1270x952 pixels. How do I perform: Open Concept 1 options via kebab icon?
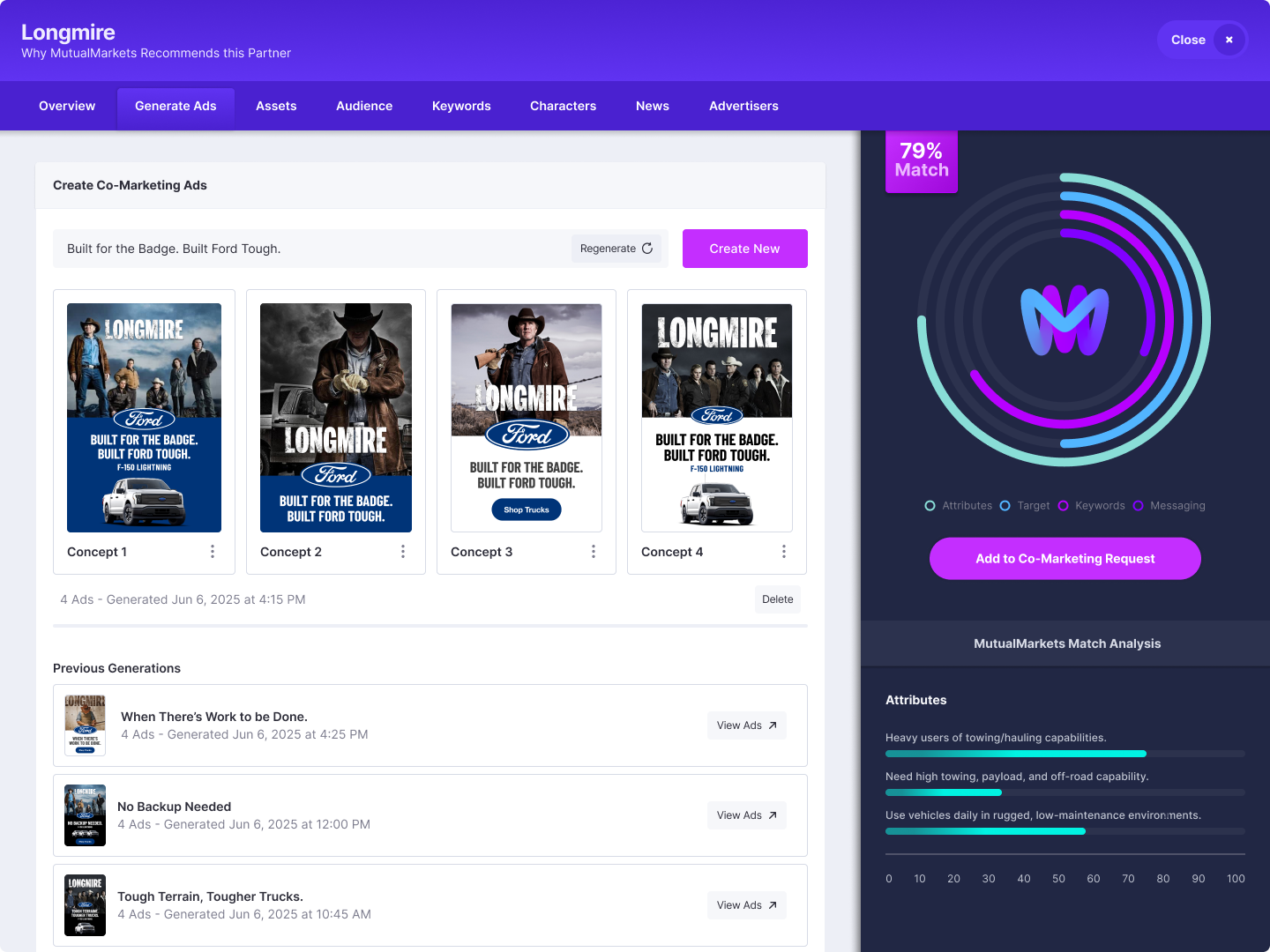click(x=212, y=551)
